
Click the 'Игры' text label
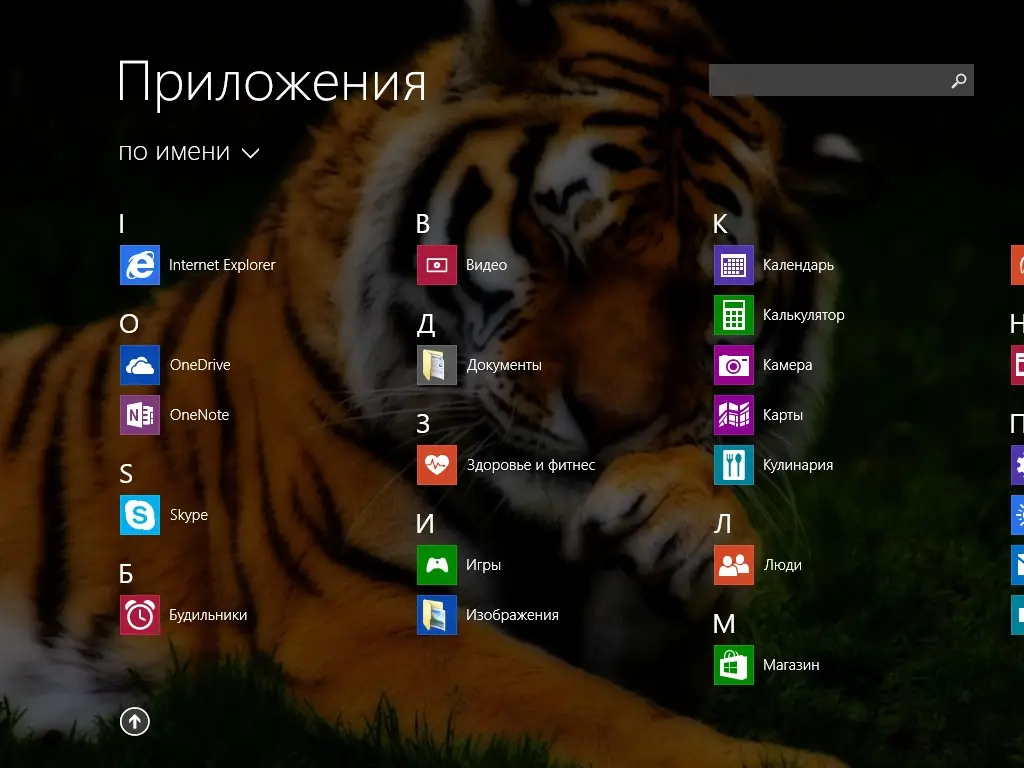(483, 566)
